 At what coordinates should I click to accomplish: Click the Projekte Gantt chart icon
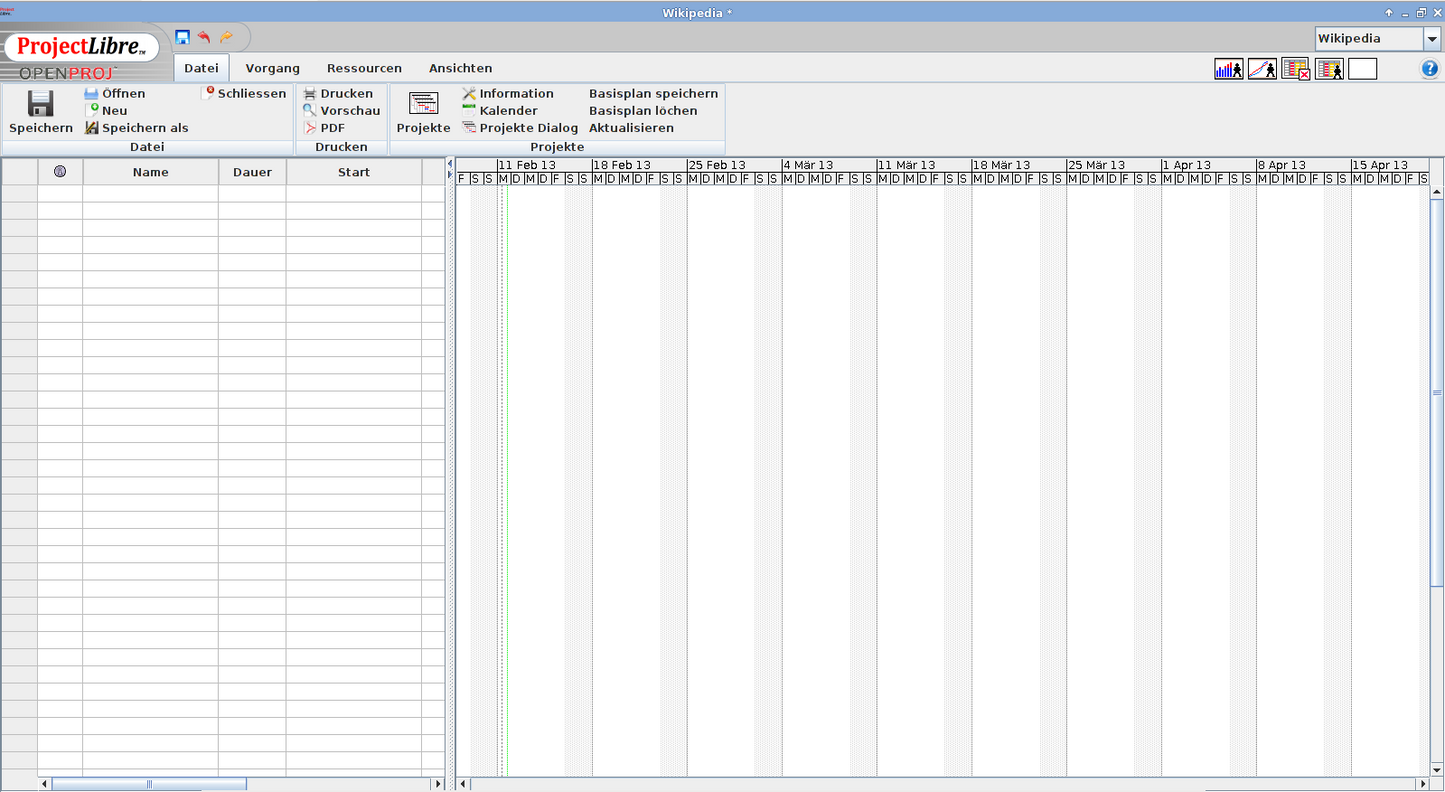422,103
